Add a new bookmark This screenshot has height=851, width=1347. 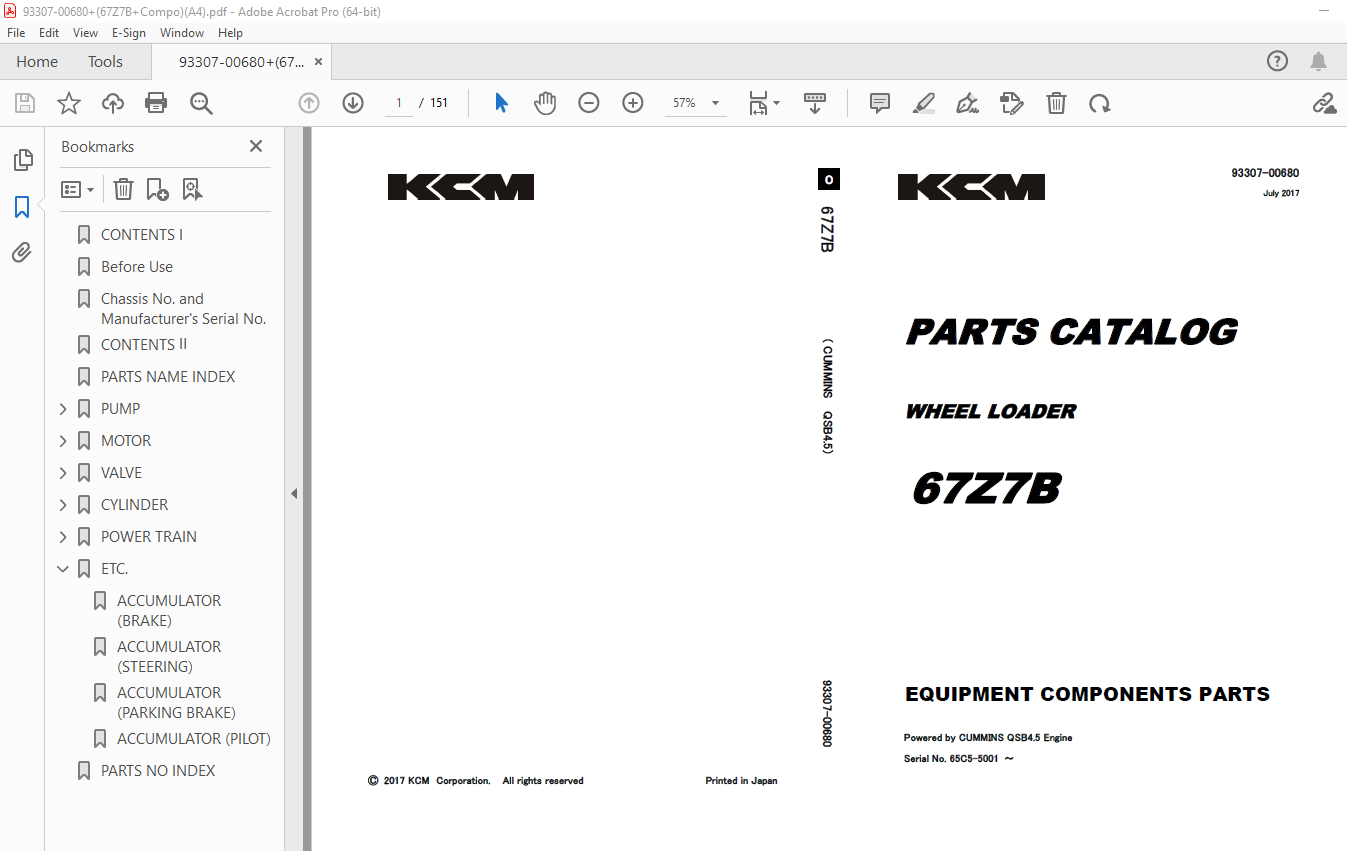[157, 189]
